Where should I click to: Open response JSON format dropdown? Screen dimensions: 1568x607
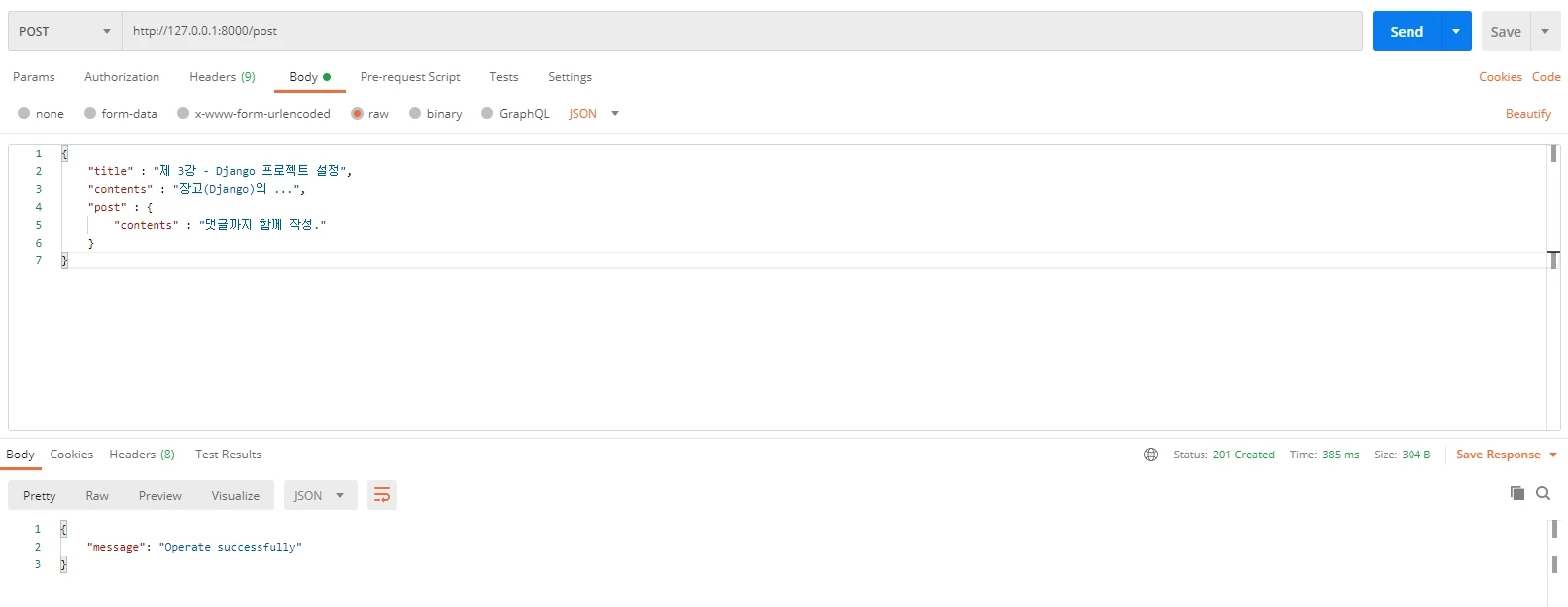tap(320, 495)
